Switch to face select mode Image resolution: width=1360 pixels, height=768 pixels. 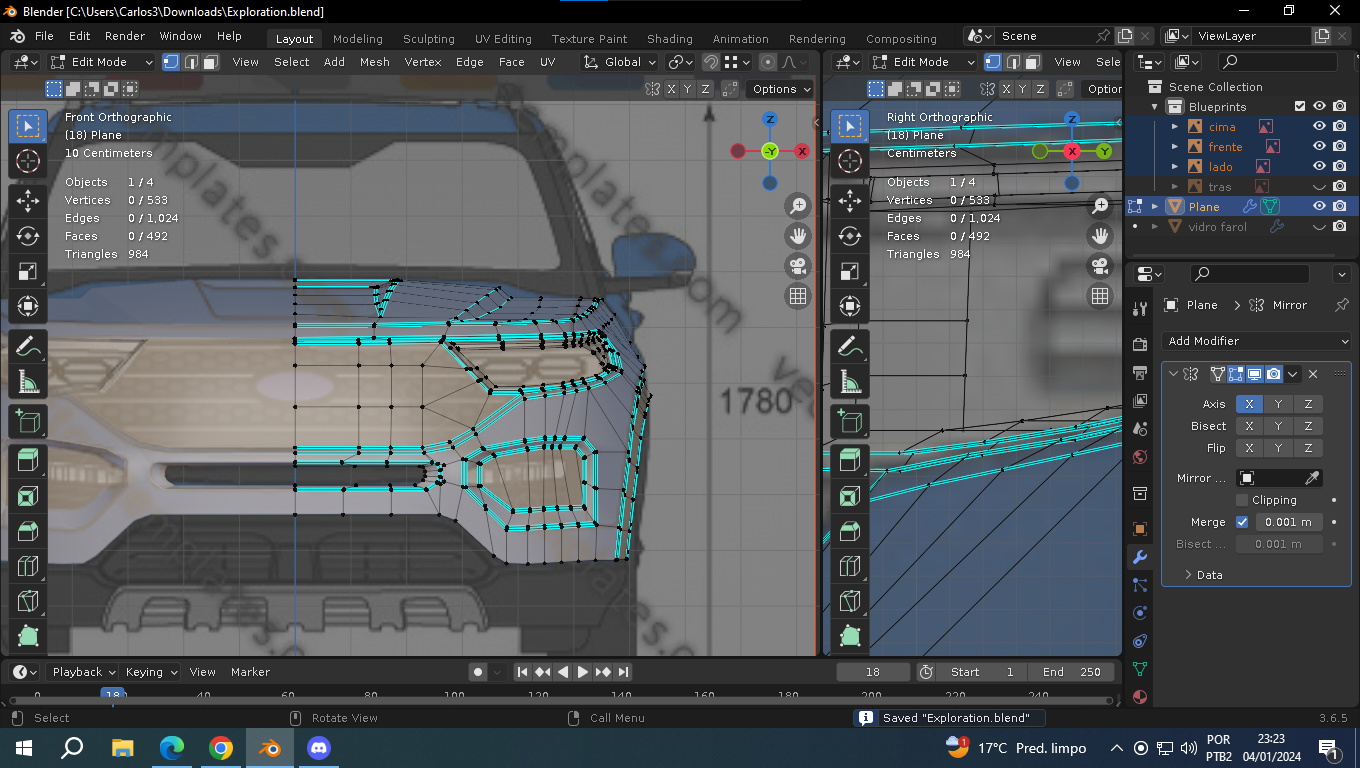pyautogui.click(x=211, y=62)
